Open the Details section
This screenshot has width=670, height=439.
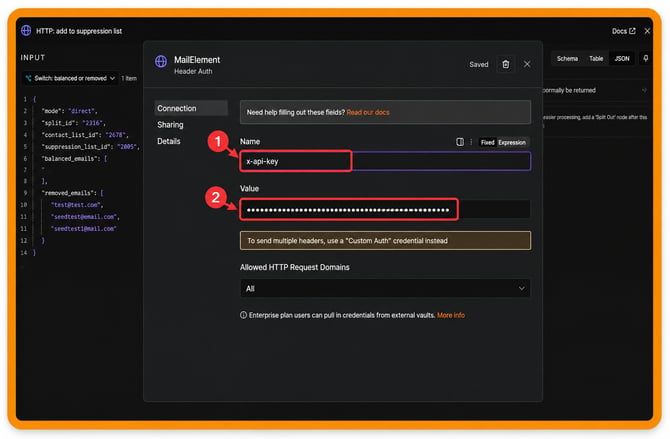click(168, 141)
